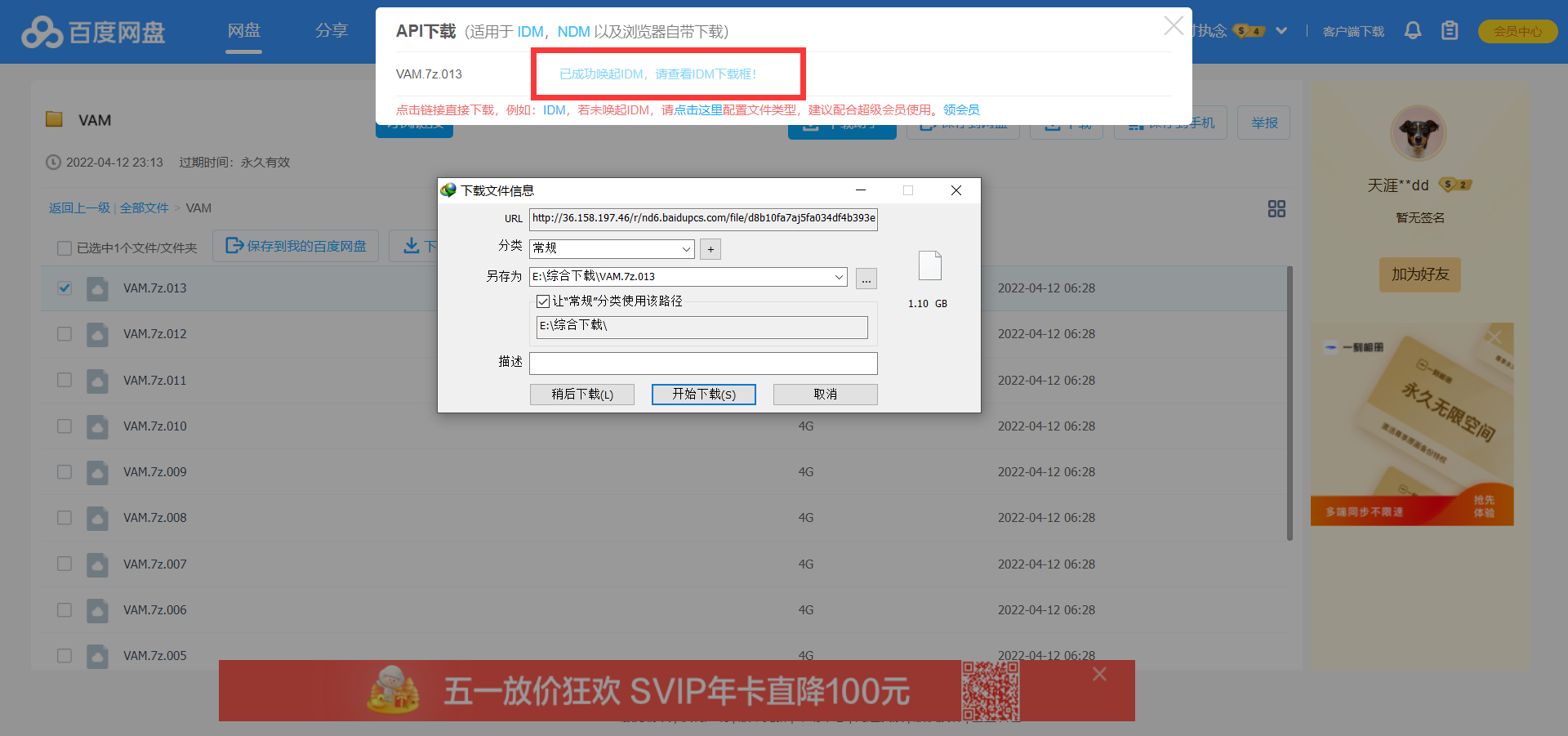Check the VAM.7z.006 checkbox
Screen dimensions: 1568x736
coord(65,610)
